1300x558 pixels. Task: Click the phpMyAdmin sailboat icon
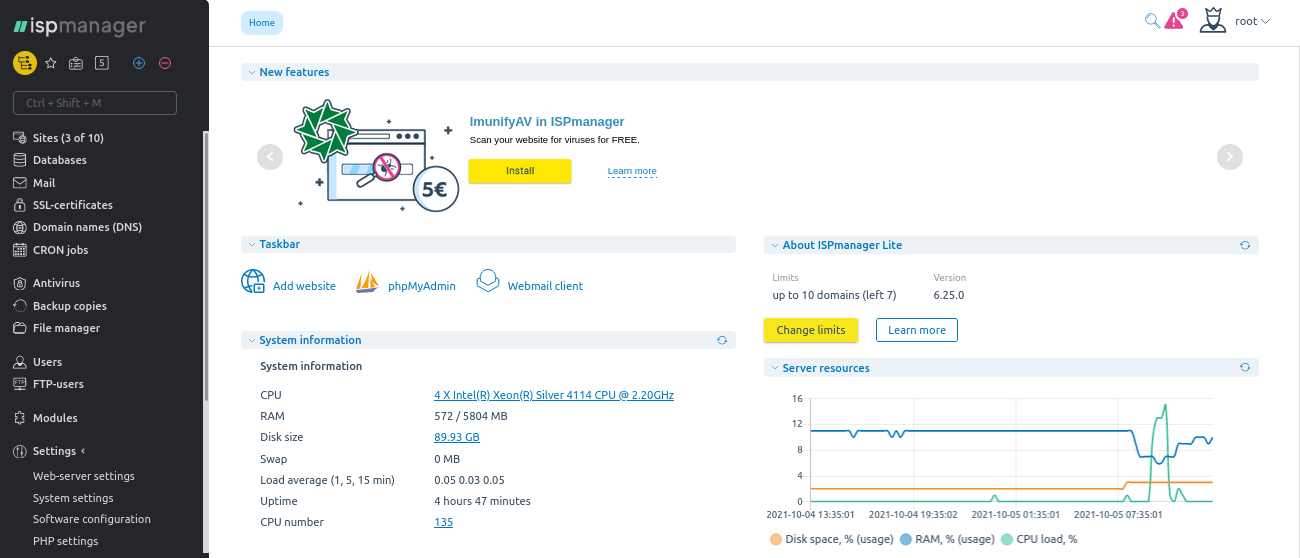coord(367,282)
